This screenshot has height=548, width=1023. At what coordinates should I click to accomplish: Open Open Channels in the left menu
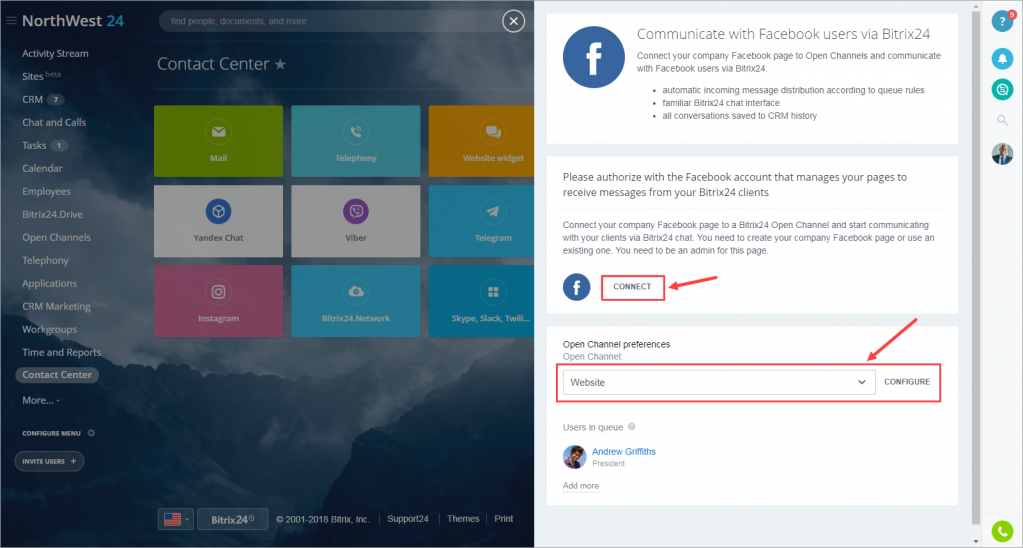[x=57, y=237]
